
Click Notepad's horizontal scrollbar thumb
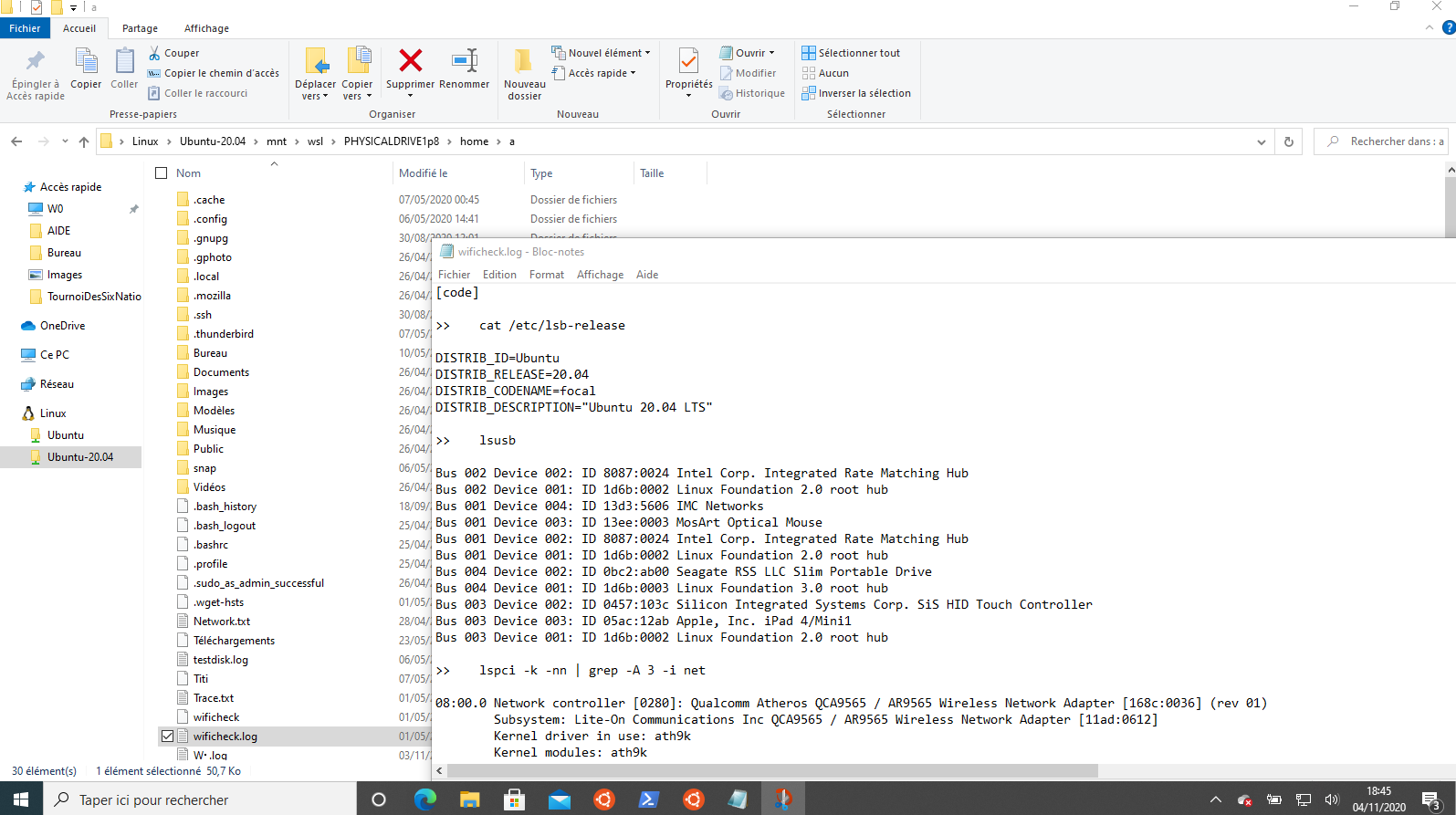(771, 770)
